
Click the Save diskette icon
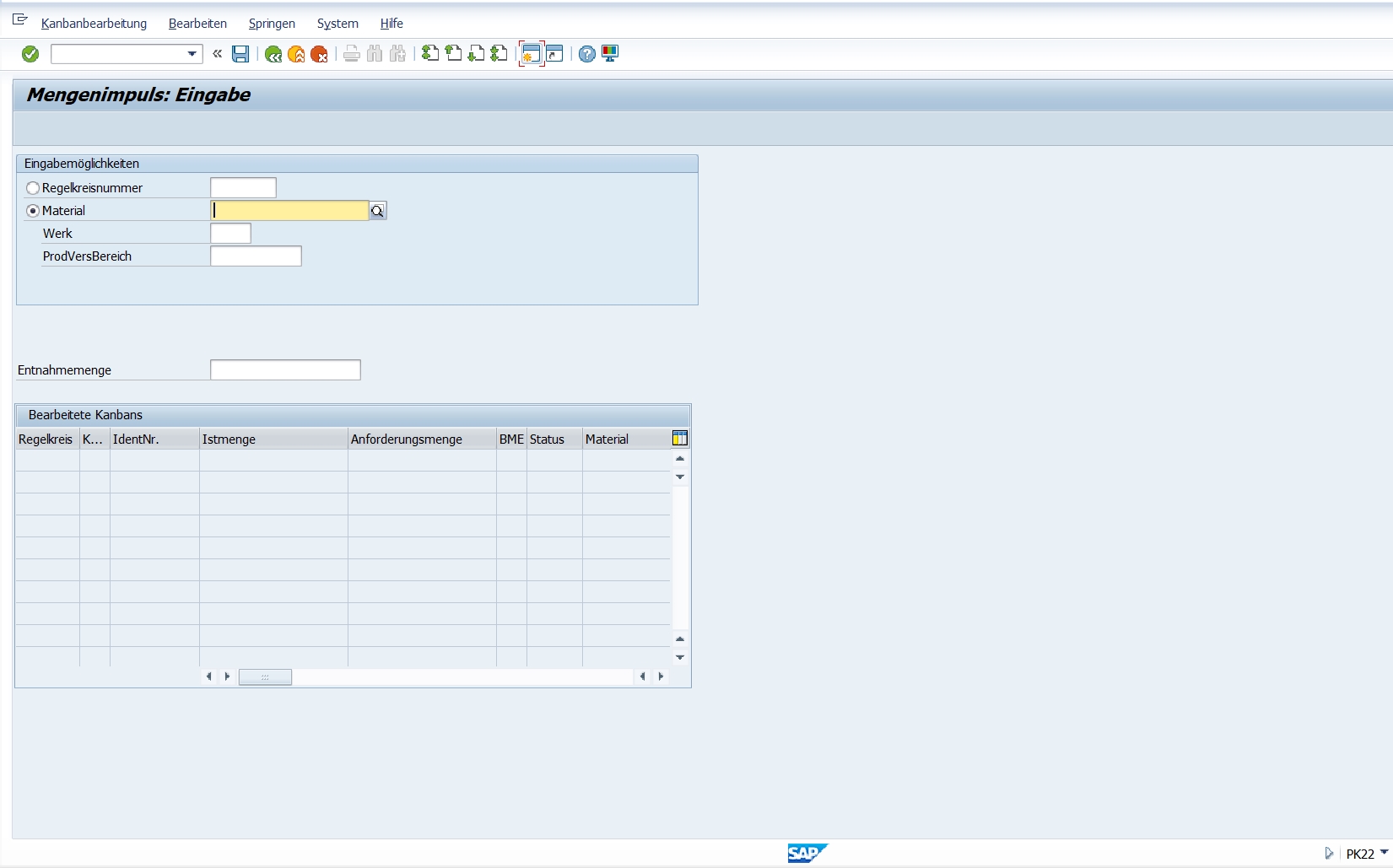(240, 54)
